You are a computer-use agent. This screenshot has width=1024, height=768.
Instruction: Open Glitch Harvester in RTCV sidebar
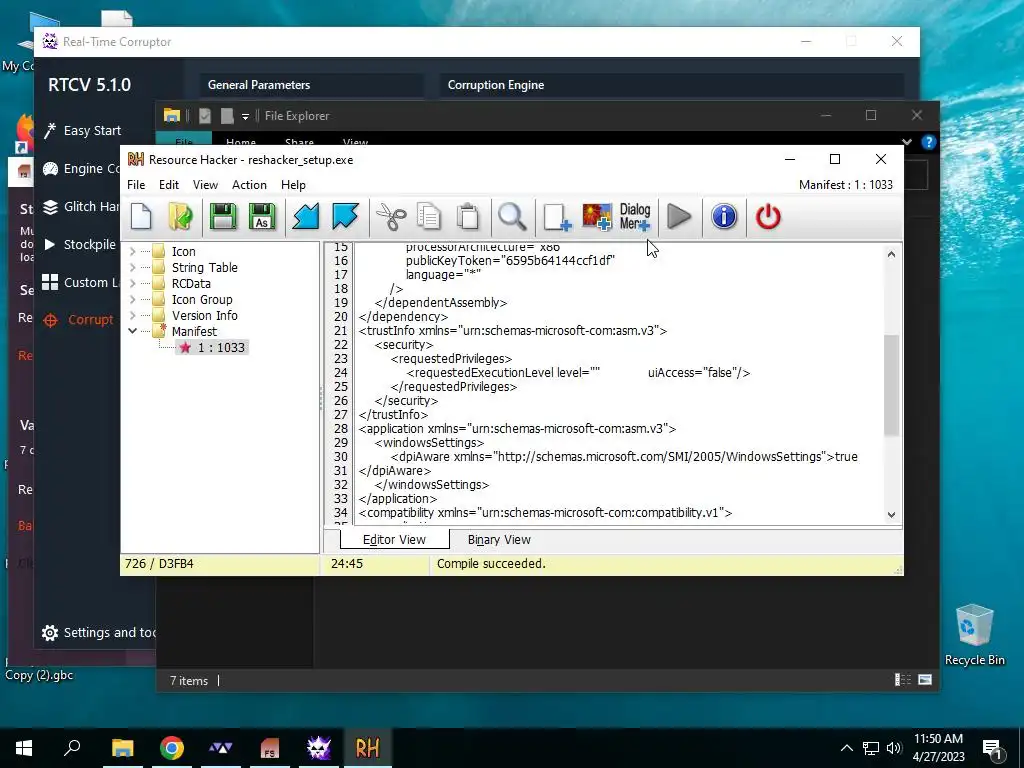82,207
